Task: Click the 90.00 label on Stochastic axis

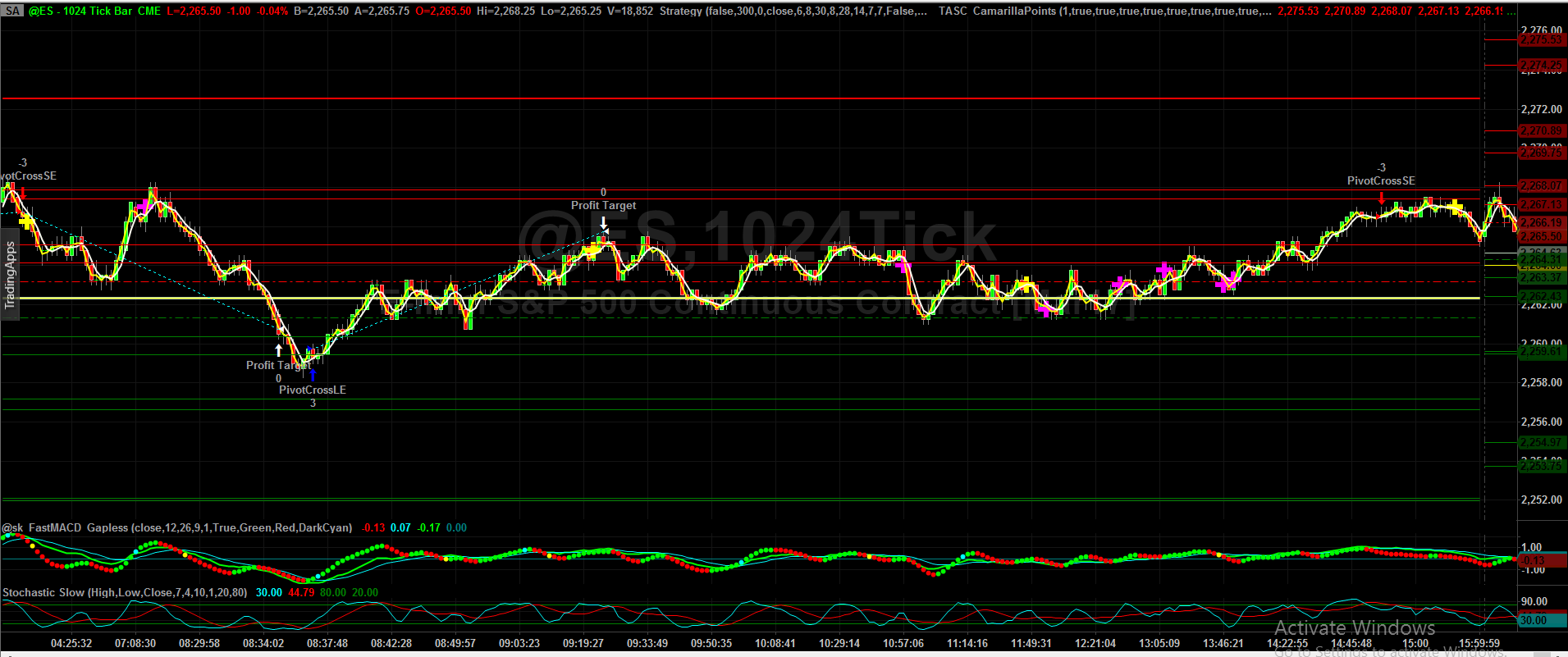Action: coord(1534,601)
